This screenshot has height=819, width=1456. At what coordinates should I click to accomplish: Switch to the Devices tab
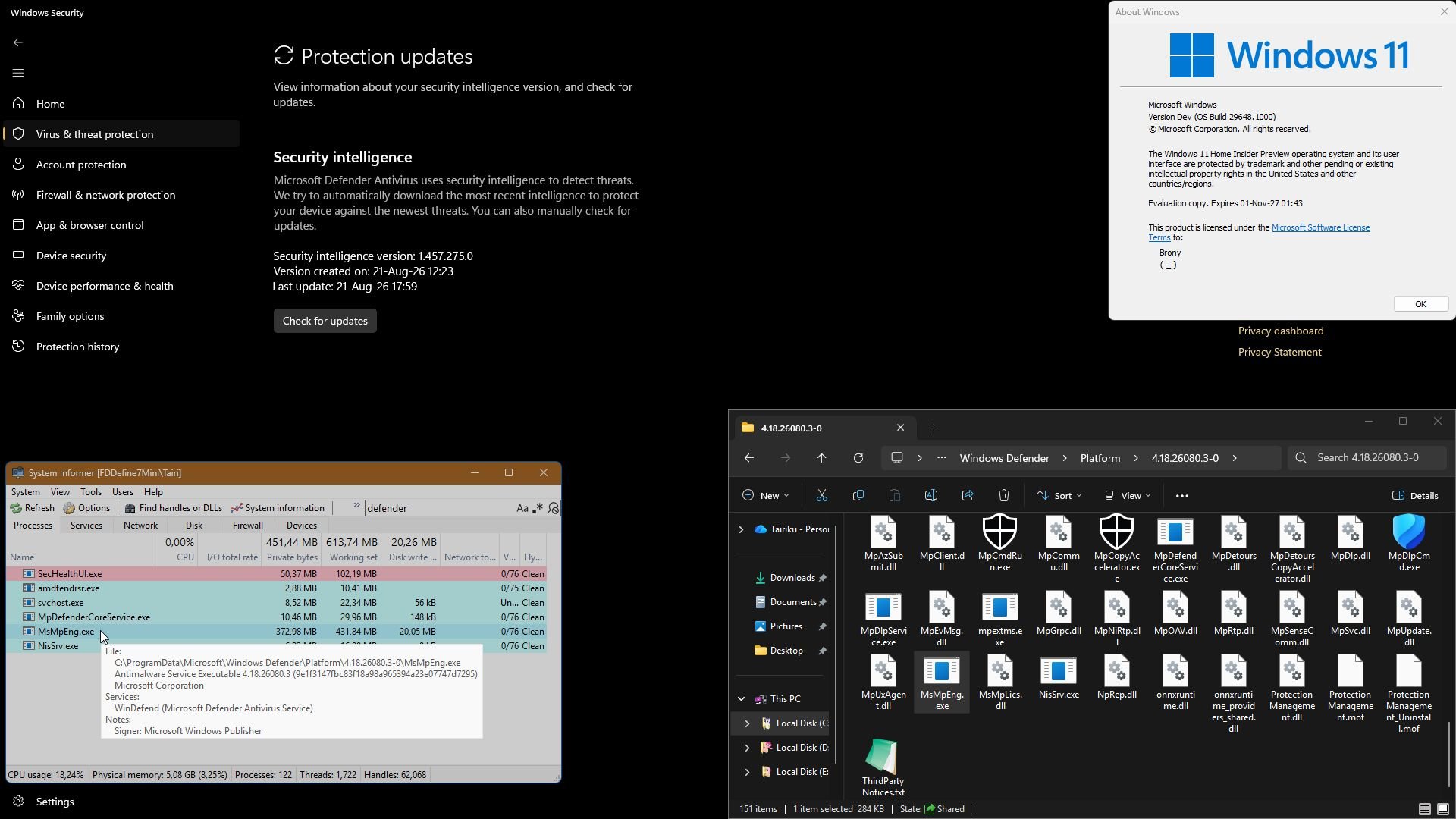(x=301, y=526)
